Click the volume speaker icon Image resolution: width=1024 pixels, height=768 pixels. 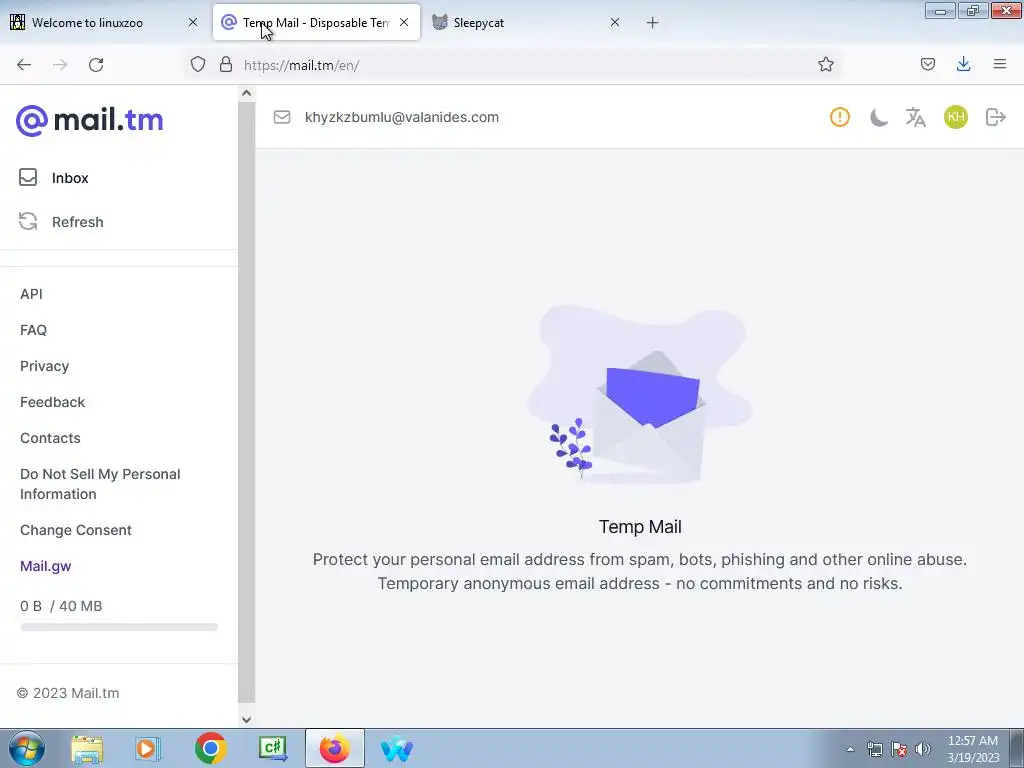click(x=923, y=749)
